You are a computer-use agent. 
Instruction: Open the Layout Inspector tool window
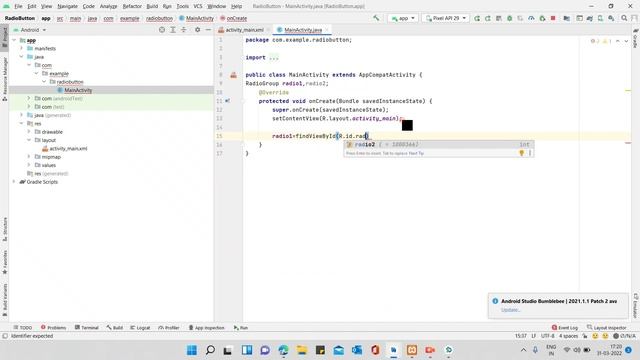tap(607, 327)
